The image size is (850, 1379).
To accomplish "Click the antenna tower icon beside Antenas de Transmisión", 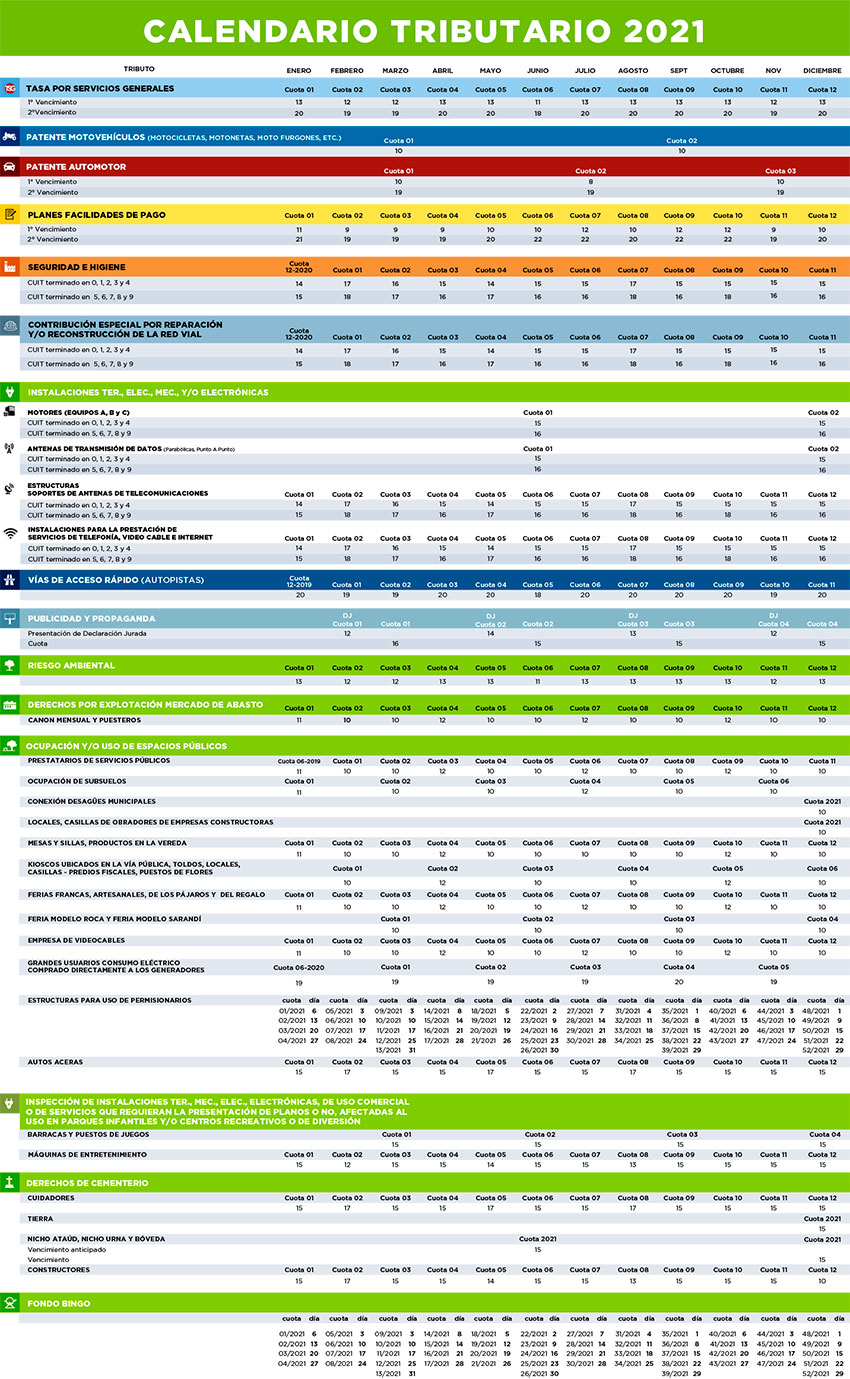I will pos(9,449).
